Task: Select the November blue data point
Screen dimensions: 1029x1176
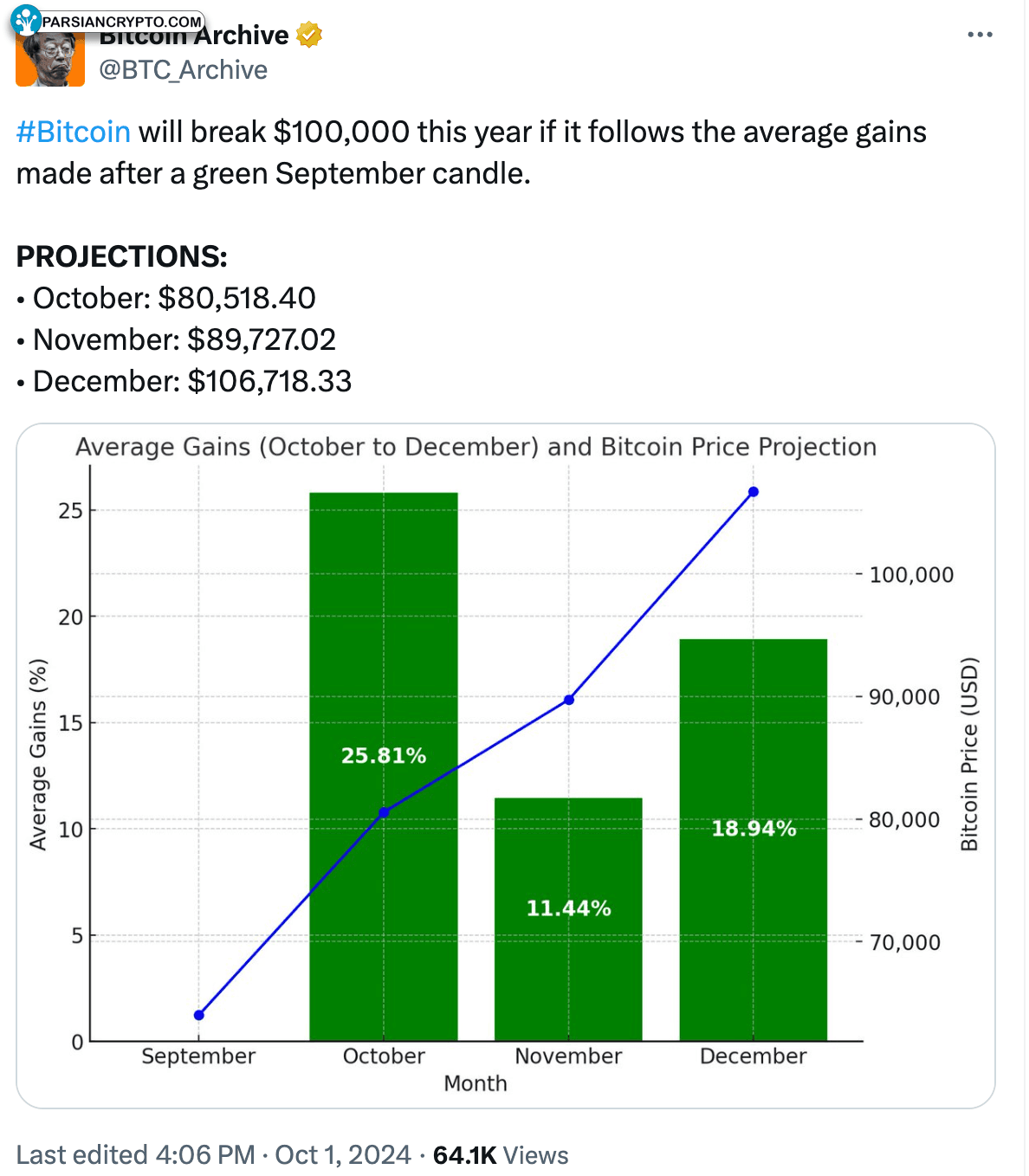Action: (569, 700)
